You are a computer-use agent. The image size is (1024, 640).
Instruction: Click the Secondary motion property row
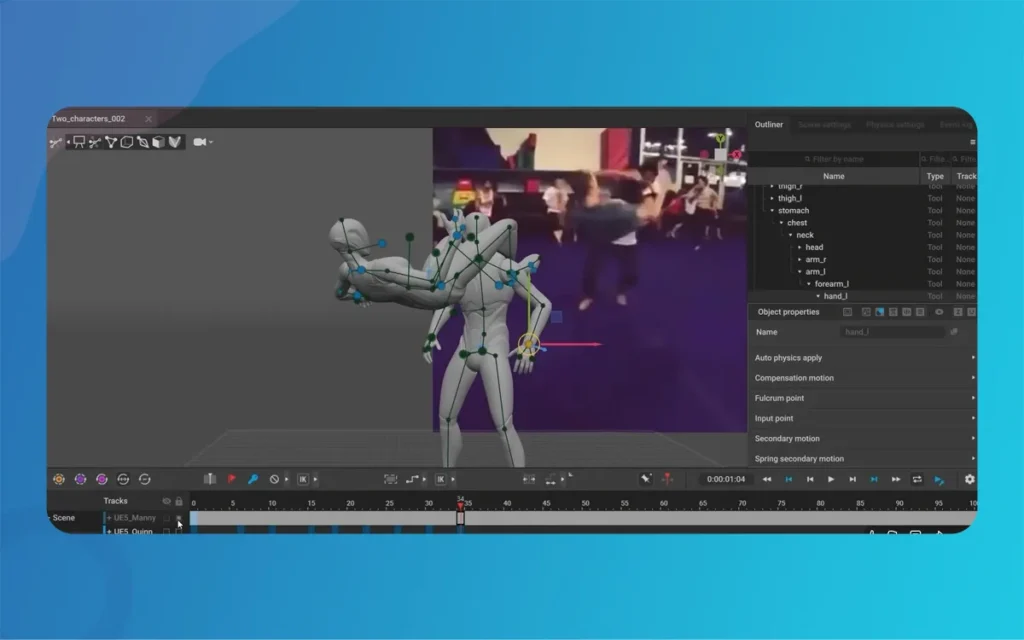[x=860, y=439]
